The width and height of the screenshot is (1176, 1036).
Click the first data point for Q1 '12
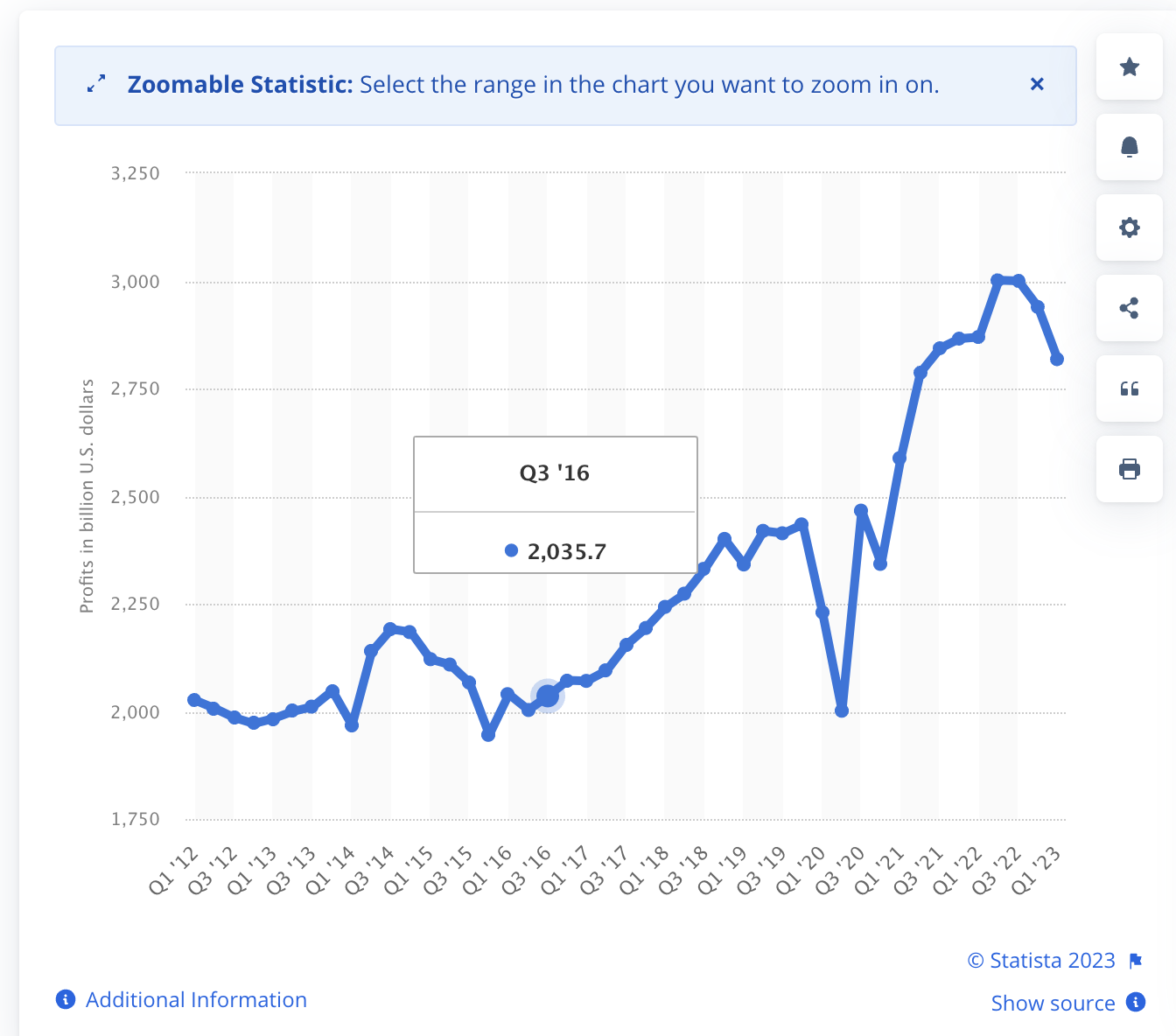194,700
